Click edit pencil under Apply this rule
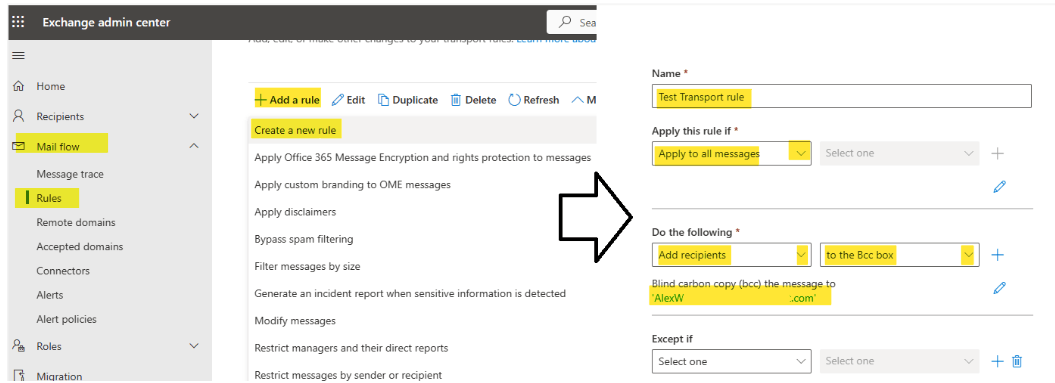Image resolution: width=1055 pixels, height=383 pixels. [999, 186]
